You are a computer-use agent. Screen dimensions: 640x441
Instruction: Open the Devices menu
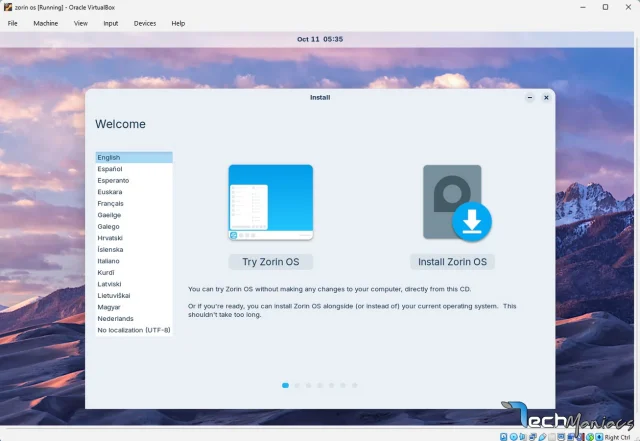tap(145, 23)
